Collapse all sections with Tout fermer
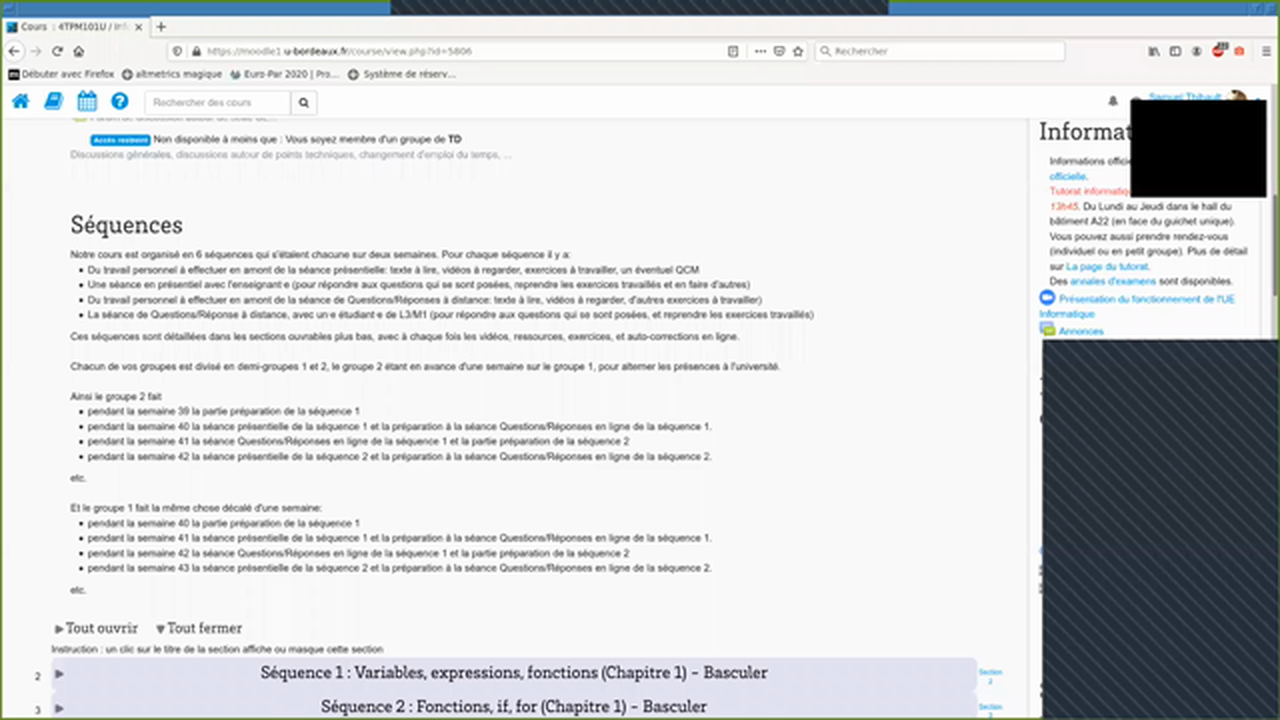 pyautogui.click(x=199, y=628)
